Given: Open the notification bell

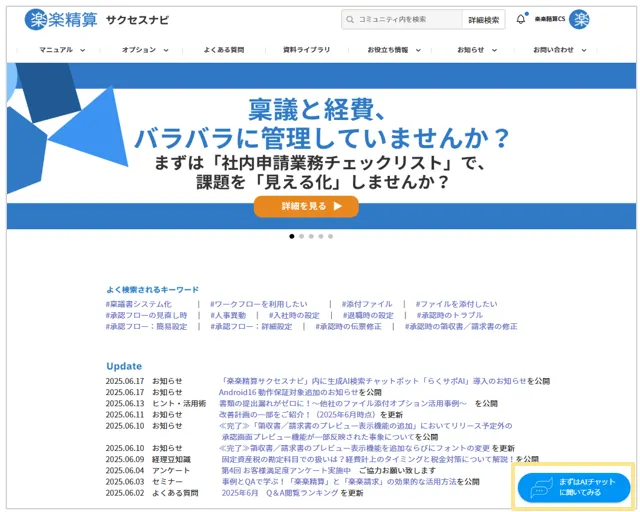Looking at the screenshot, I should (x=521, y=19).
